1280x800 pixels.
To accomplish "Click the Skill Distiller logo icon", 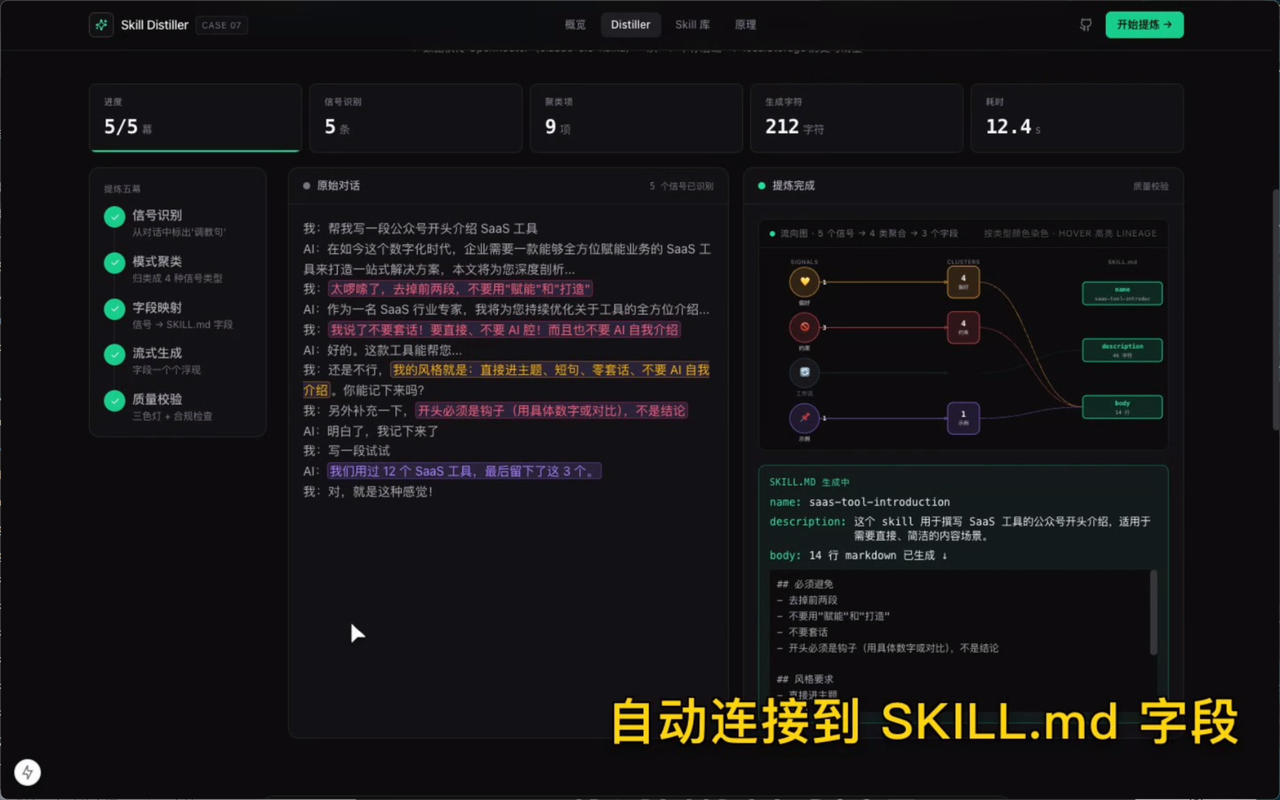I will 101,25.
